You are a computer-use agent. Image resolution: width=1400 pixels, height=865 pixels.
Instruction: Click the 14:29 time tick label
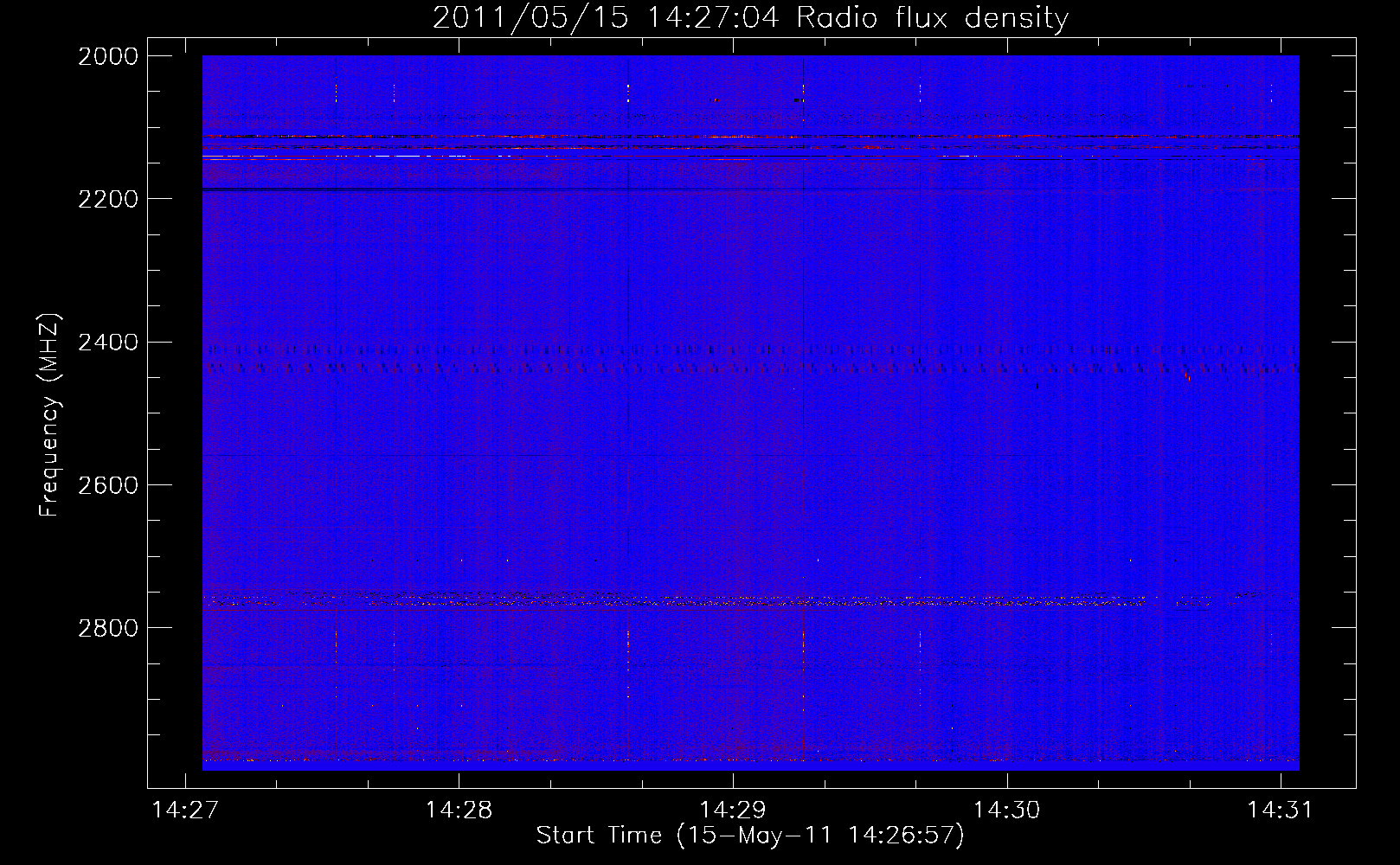733,811
